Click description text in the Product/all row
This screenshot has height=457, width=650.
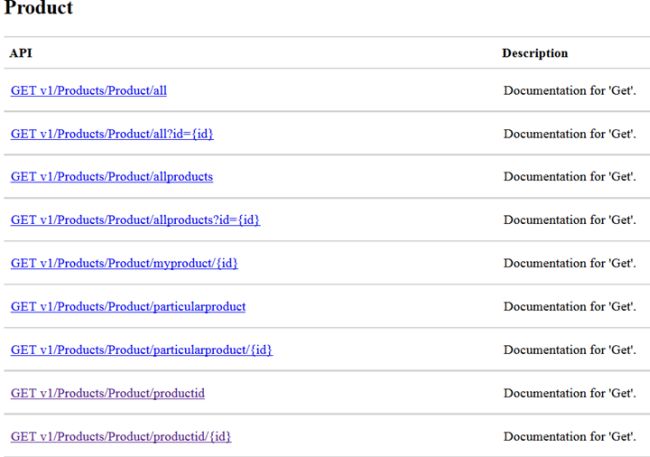(569, 91)
